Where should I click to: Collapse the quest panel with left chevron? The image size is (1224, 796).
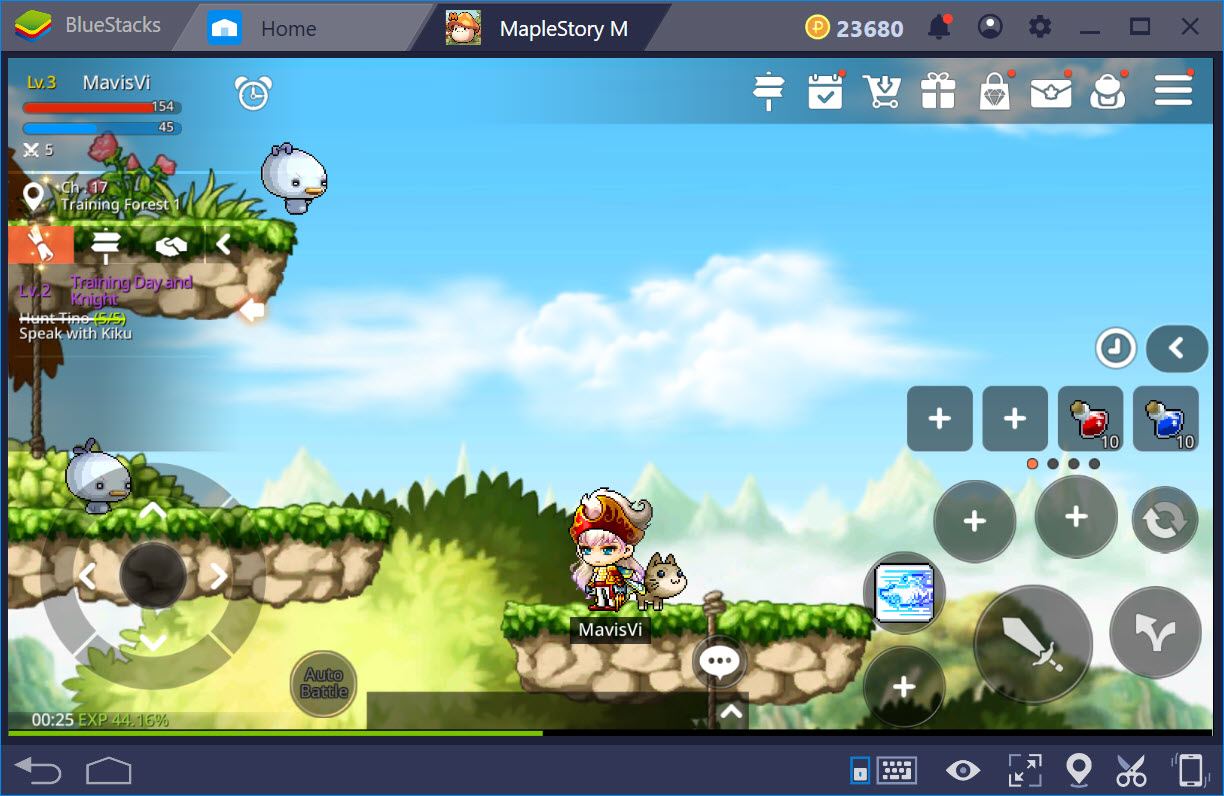pyautogui.click(x=223, y=245)
